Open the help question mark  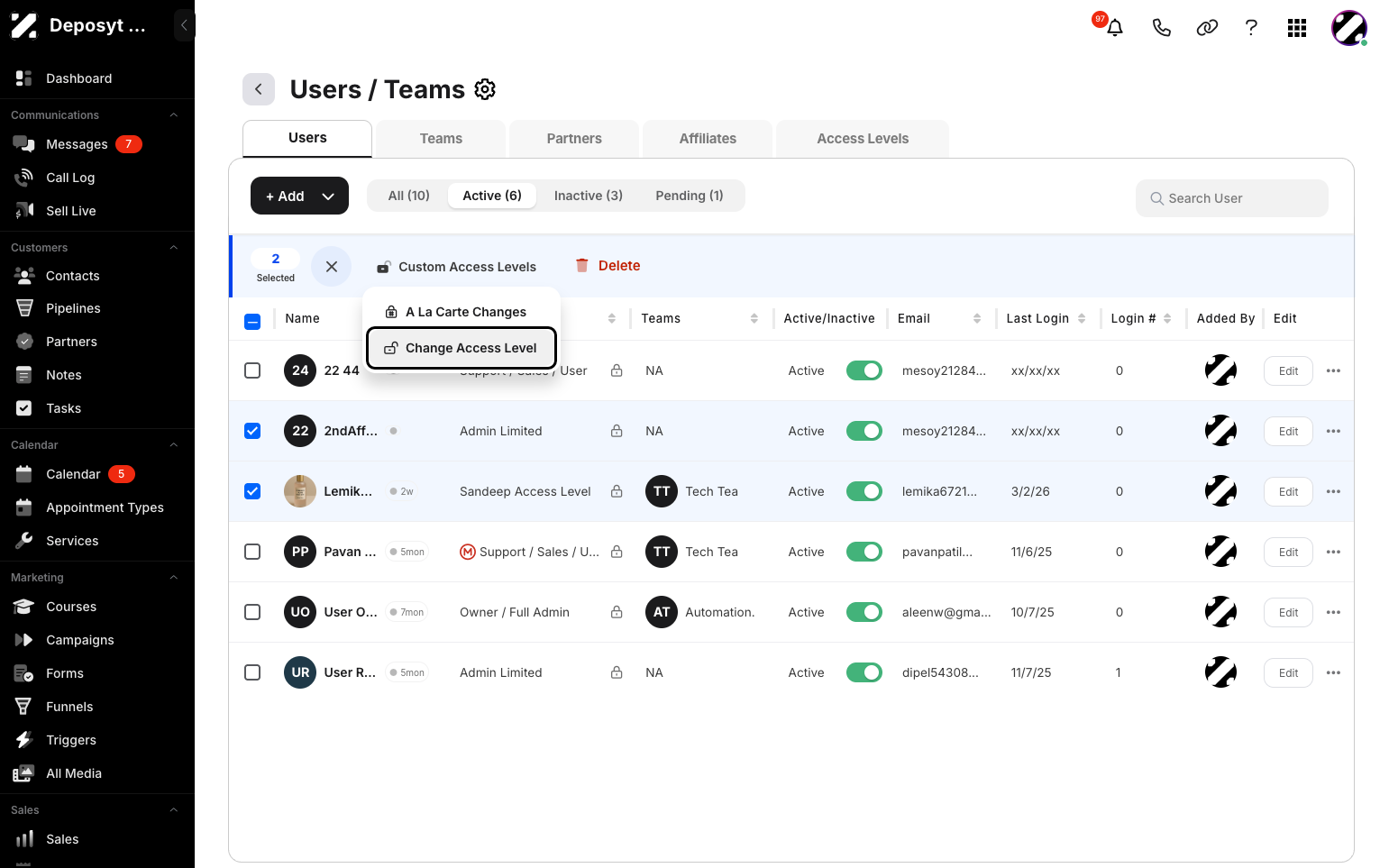[x=1251, y=28]
